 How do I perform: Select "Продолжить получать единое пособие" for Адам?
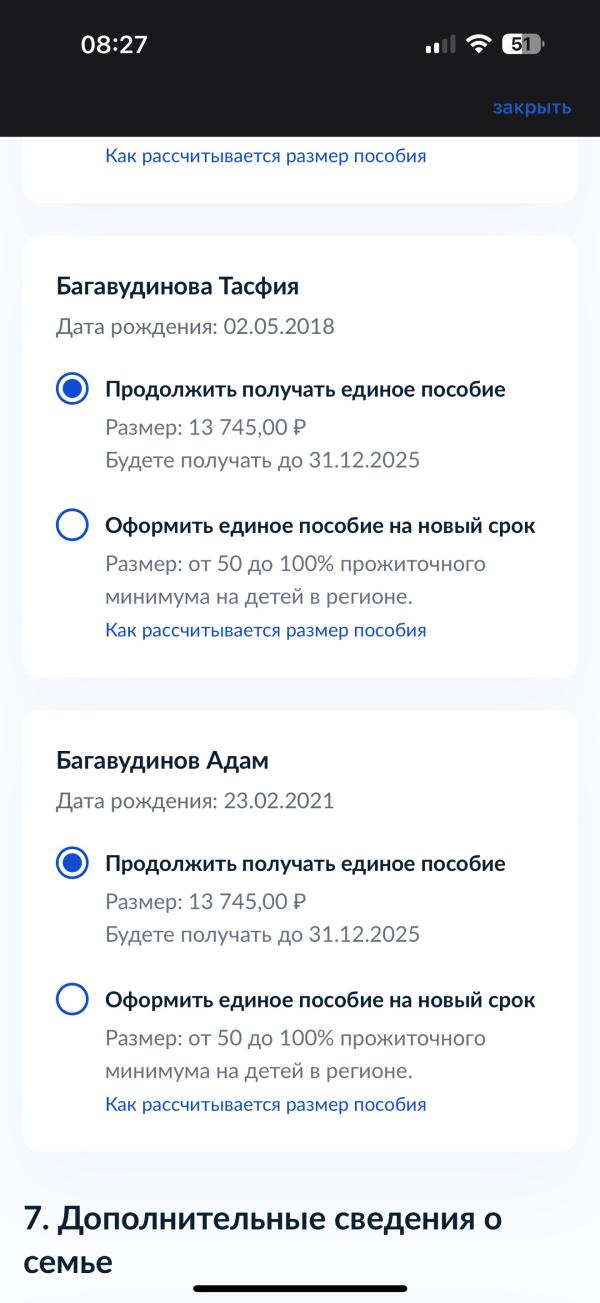click(x=72, y=864)
